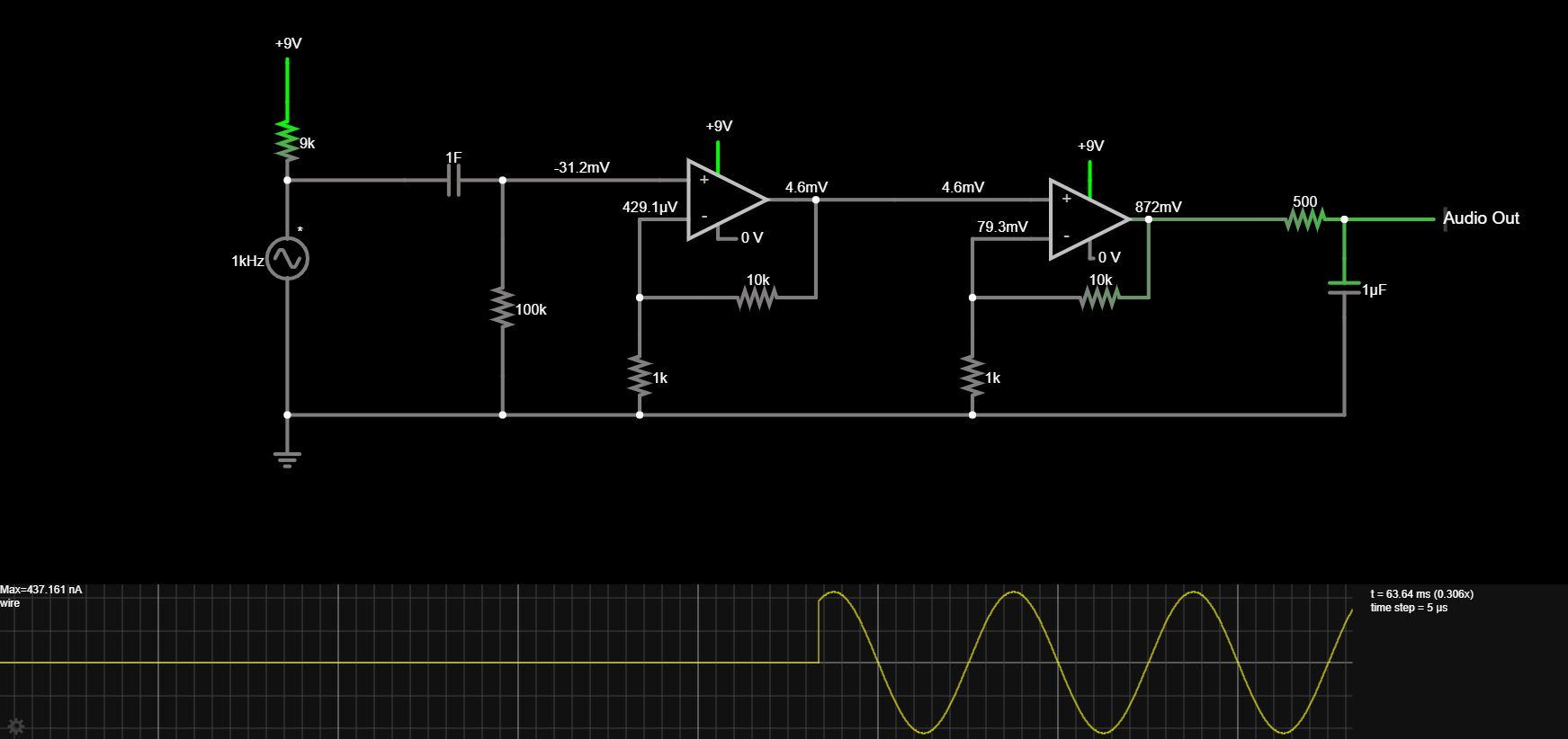Click the Audio Out labeled node
Viewport: 1568px width, 739px height.
point(1481,218)
